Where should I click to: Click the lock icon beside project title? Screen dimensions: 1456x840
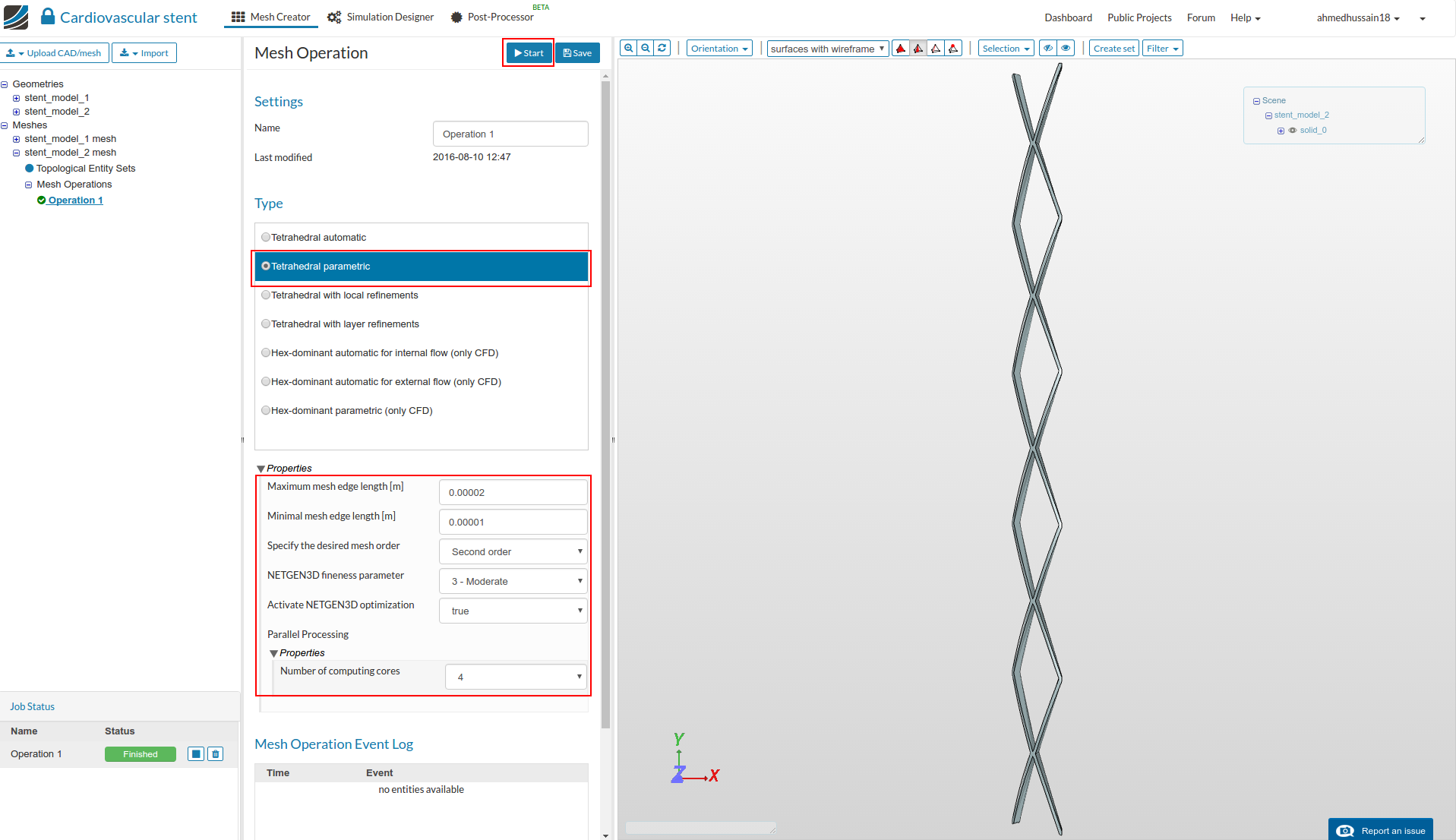point(48,16)
